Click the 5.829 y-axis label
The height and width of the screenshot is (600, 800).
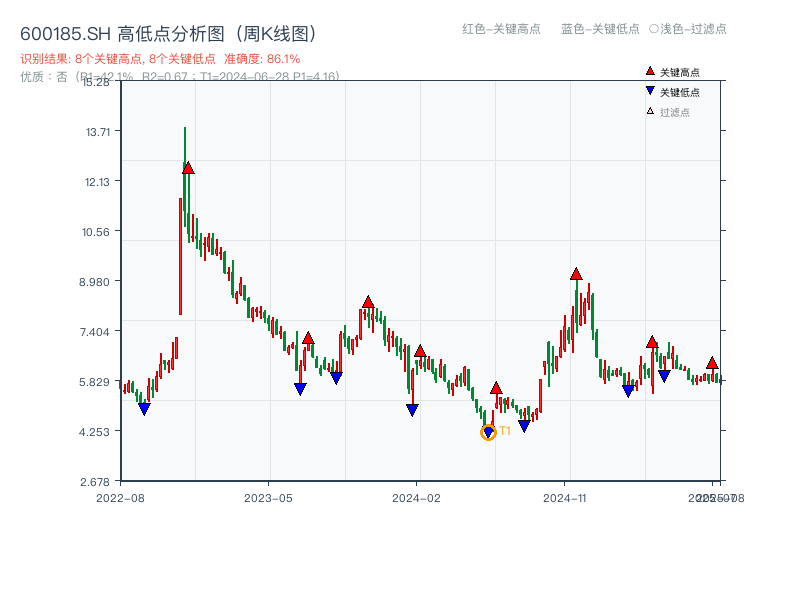(94, 382)
